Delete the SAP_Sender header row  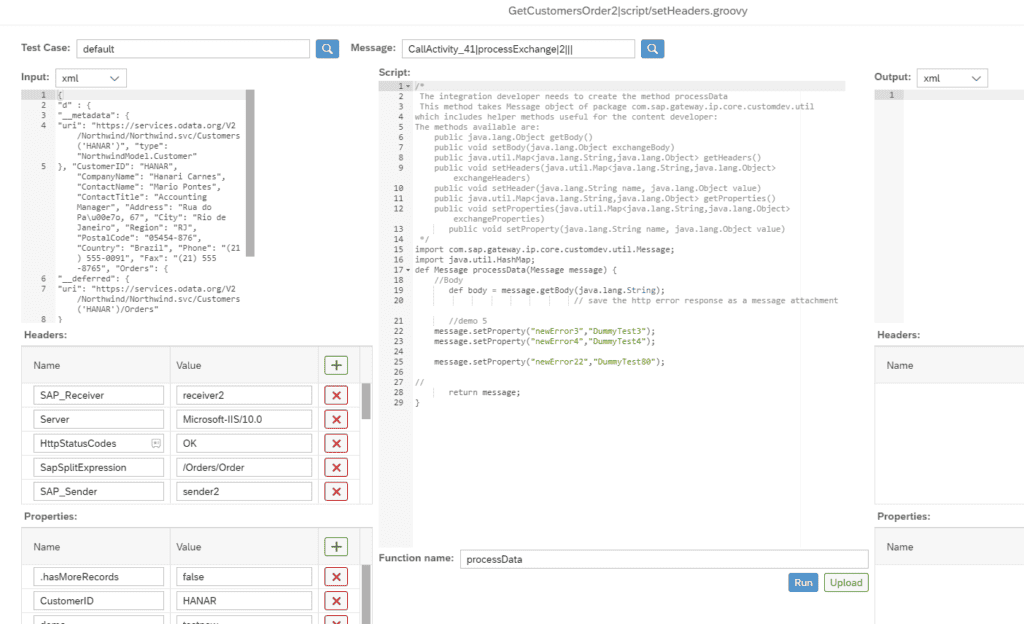click(x=336, y=491)
